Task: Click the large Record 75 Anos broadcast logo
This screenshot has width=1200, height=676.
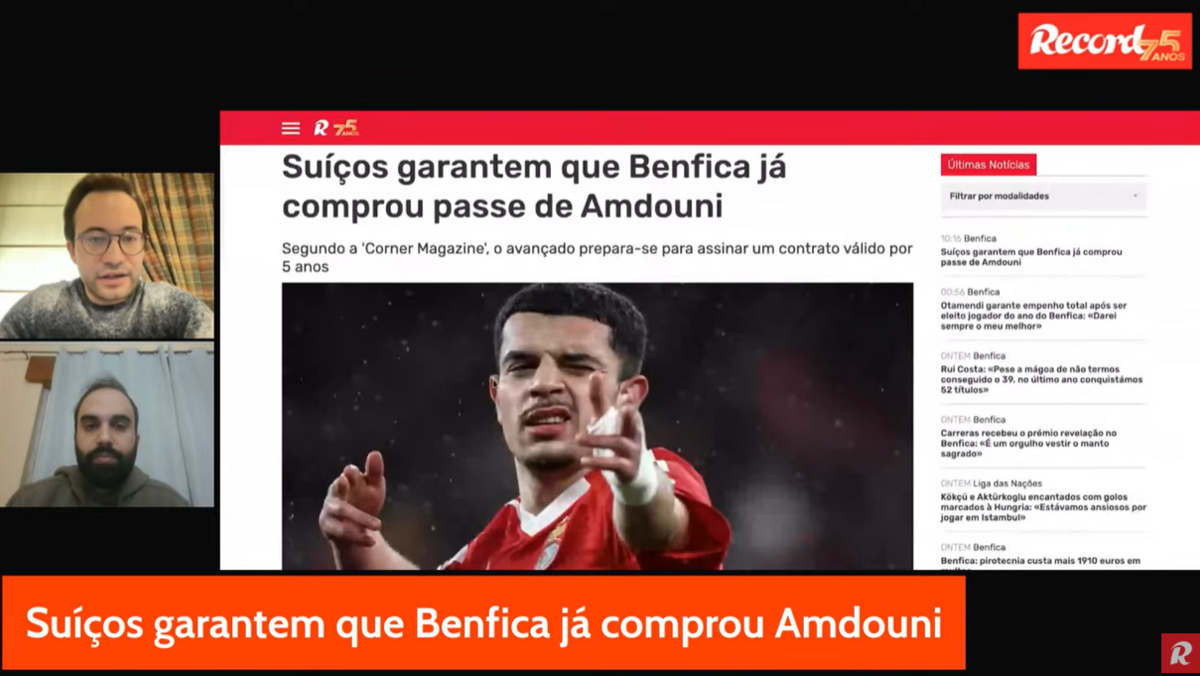Action: coord(1105,41)
